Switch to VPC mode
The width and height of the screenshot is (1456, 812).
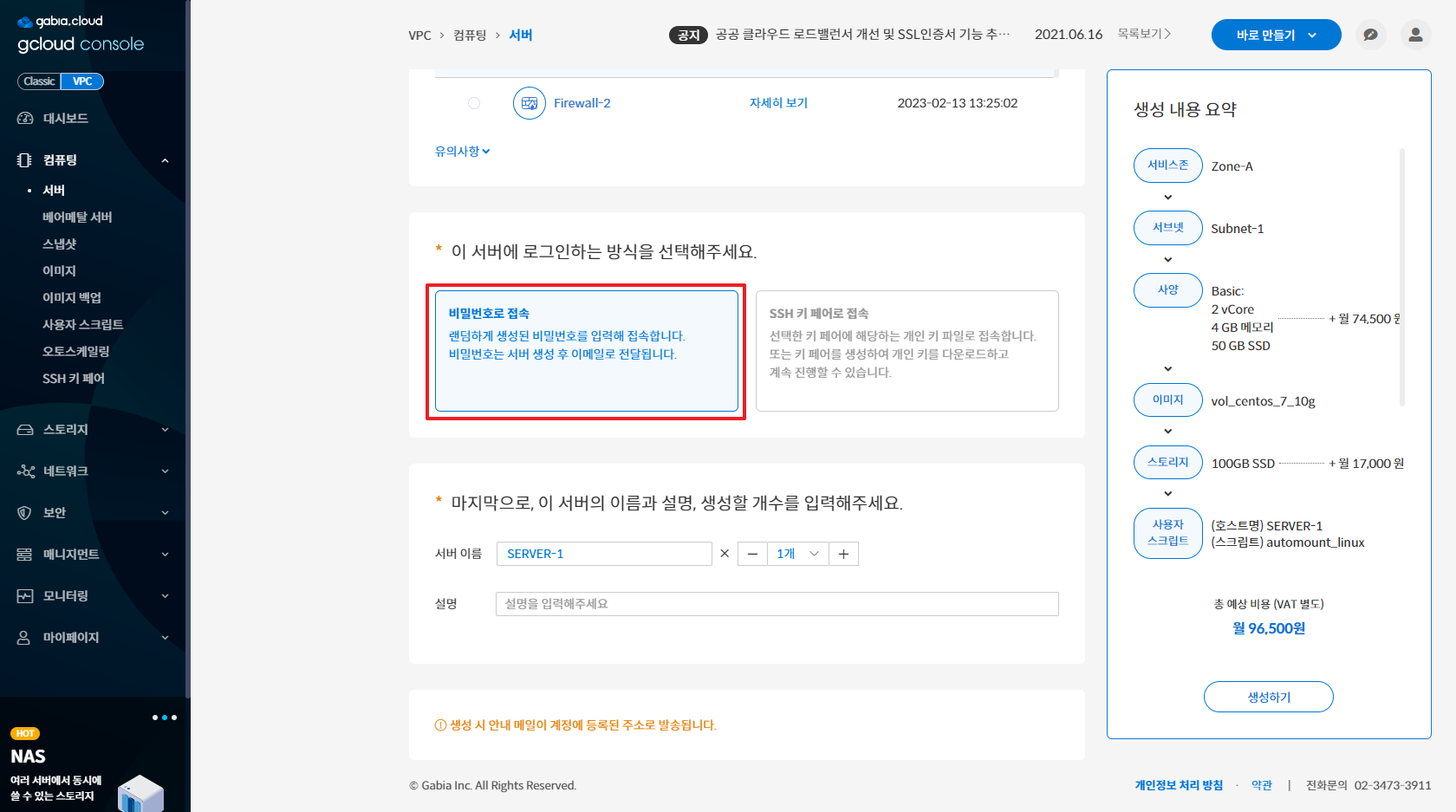(82, 81)
